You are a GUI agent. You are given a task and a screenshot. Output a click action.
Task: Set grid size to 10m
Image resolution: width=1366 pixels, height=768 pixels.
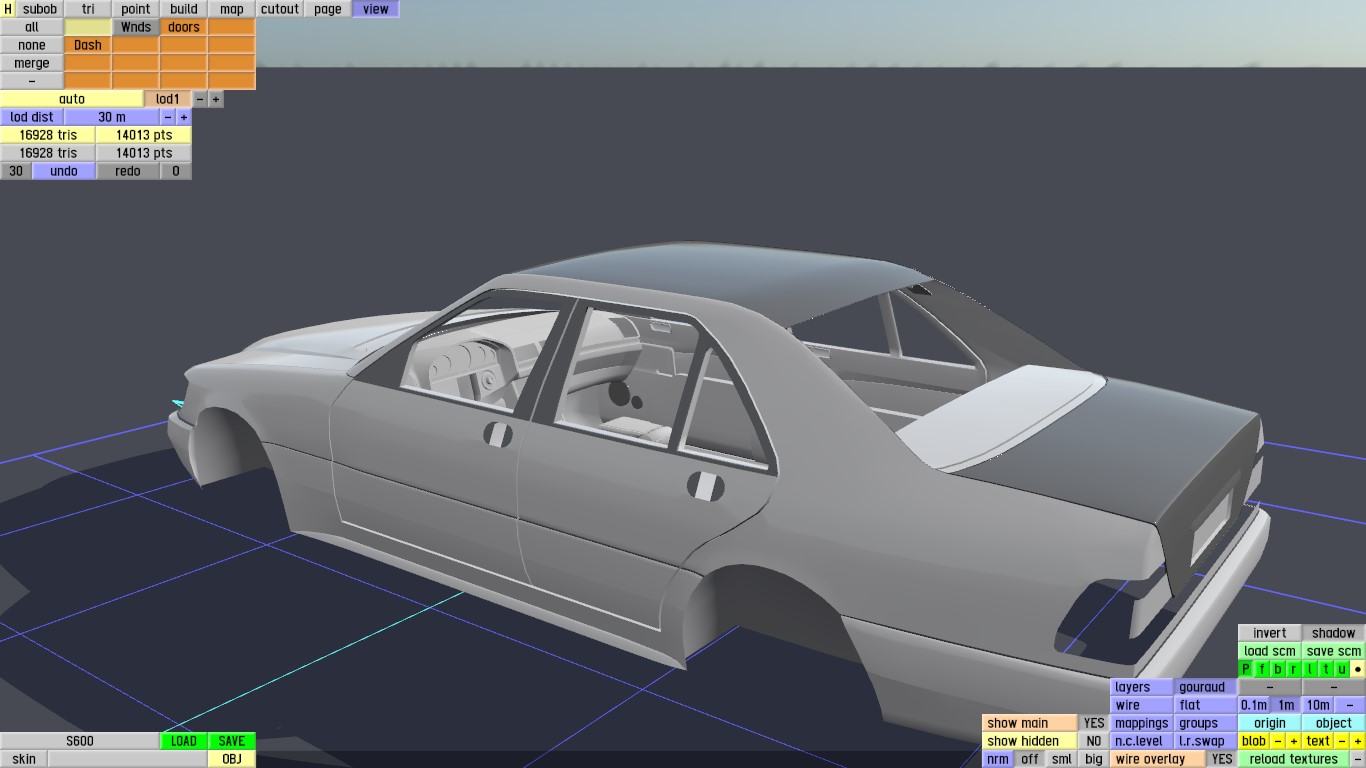(x=1318, y=705)
